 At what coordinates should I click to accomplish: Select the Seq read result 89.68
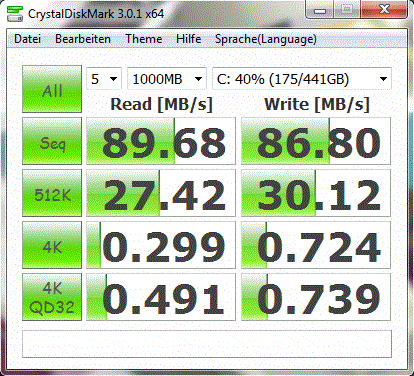click(x=161, y=141)
